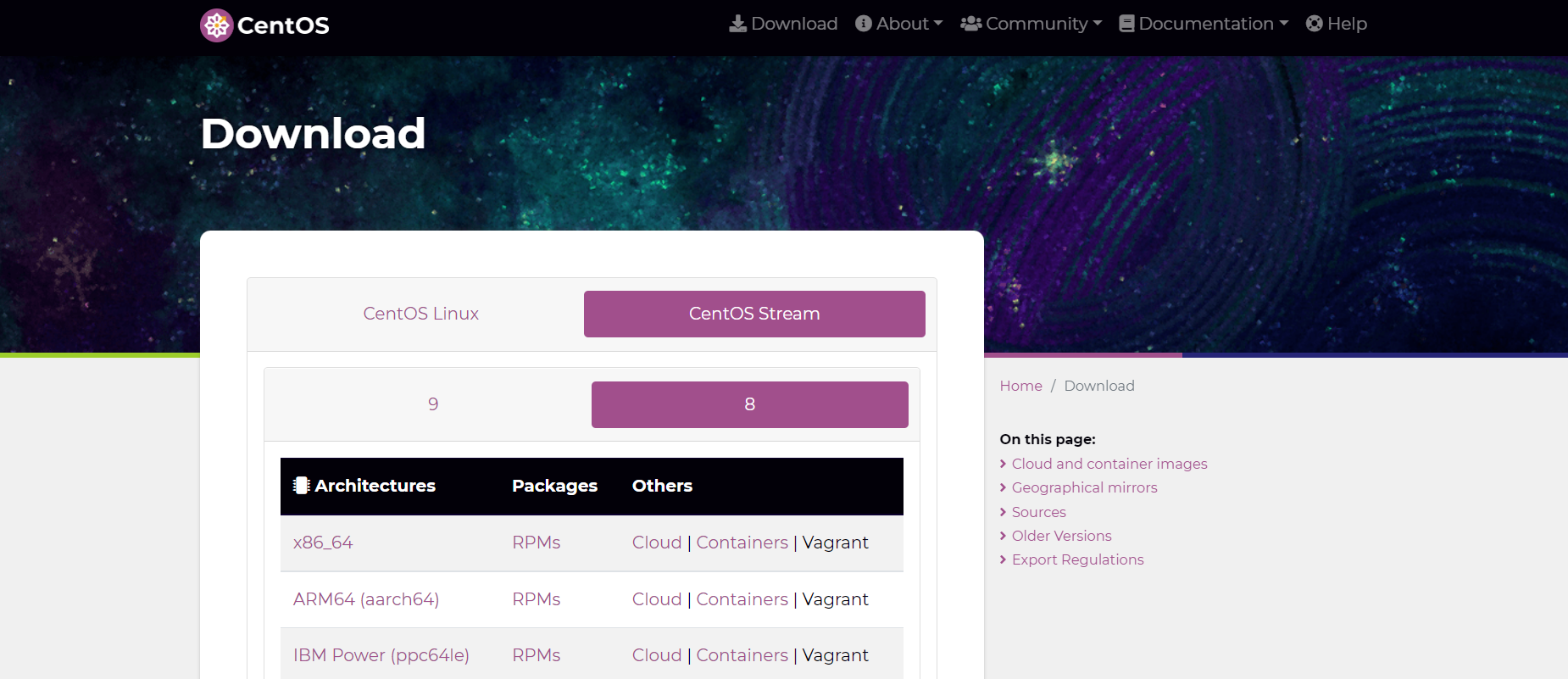
Task: Open the Download nav item
Action: [784, 24]
